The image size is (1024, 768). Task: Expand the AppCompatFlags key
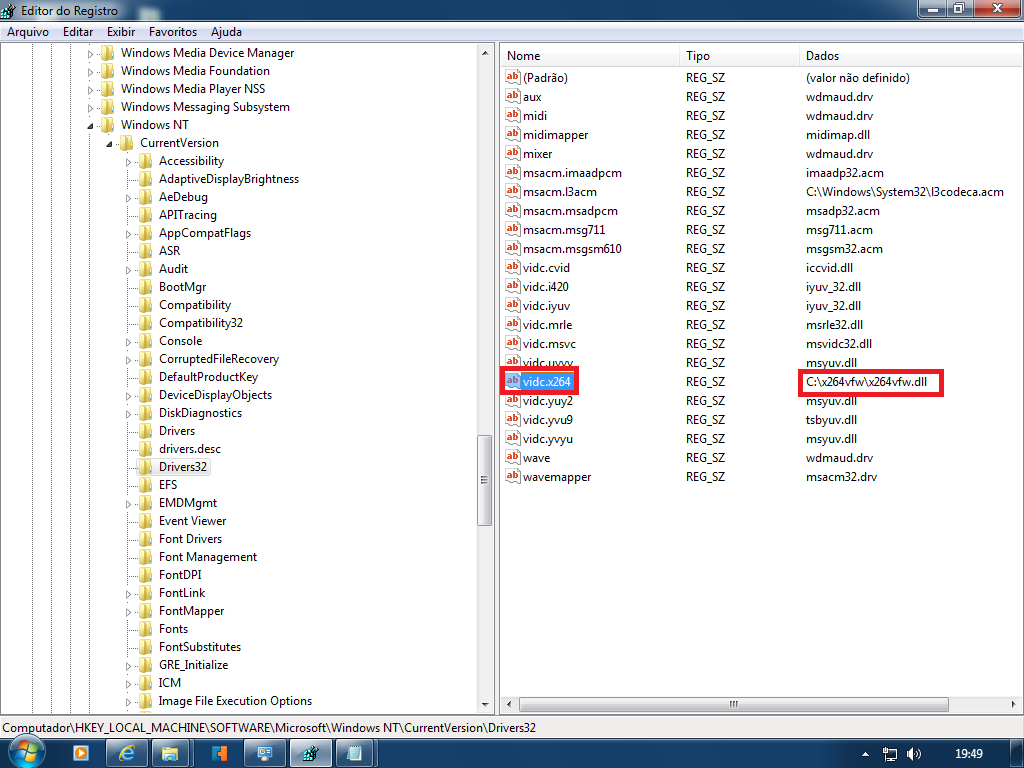click(x=128, y=234)
